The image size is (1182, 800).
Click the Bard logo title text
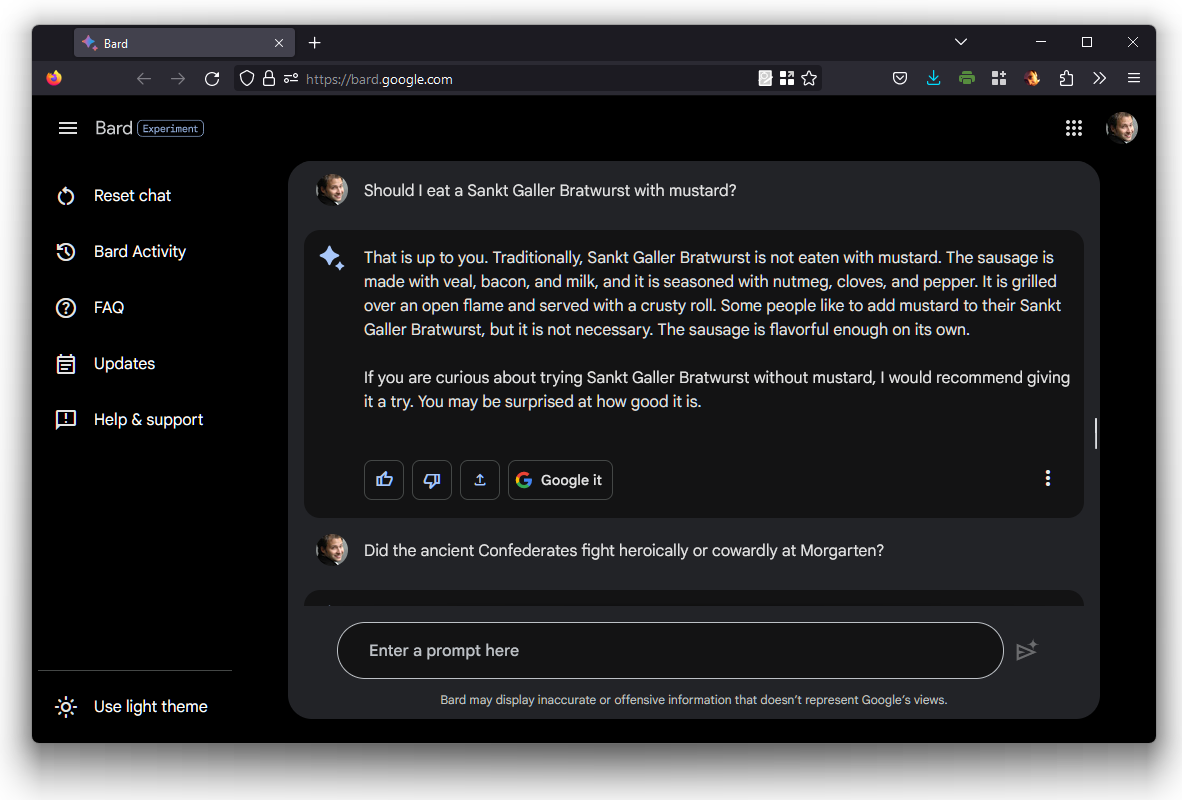(114, 128)
